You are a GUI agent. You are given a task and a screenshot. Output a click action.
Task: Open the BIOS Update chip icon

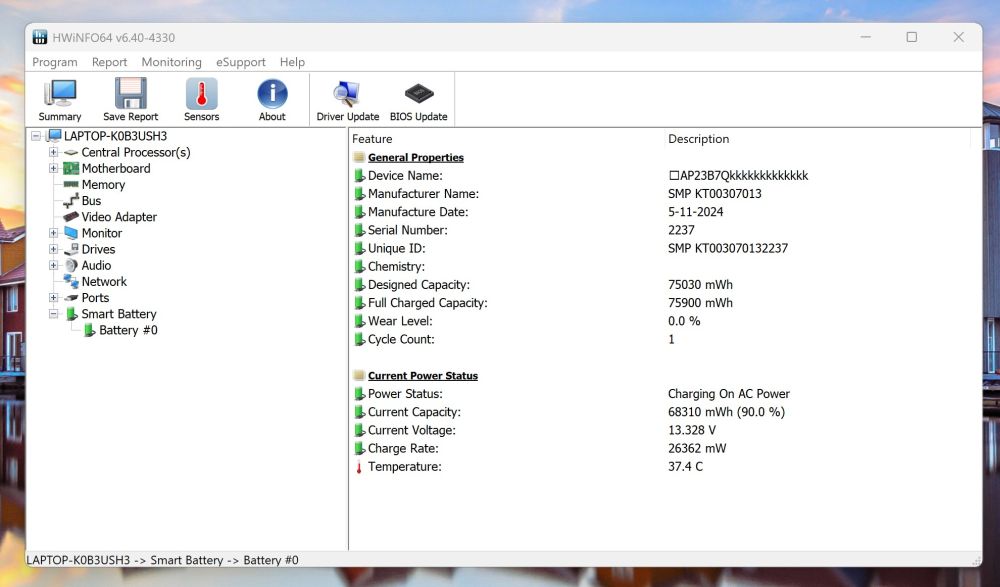click(x=418, y=95)
